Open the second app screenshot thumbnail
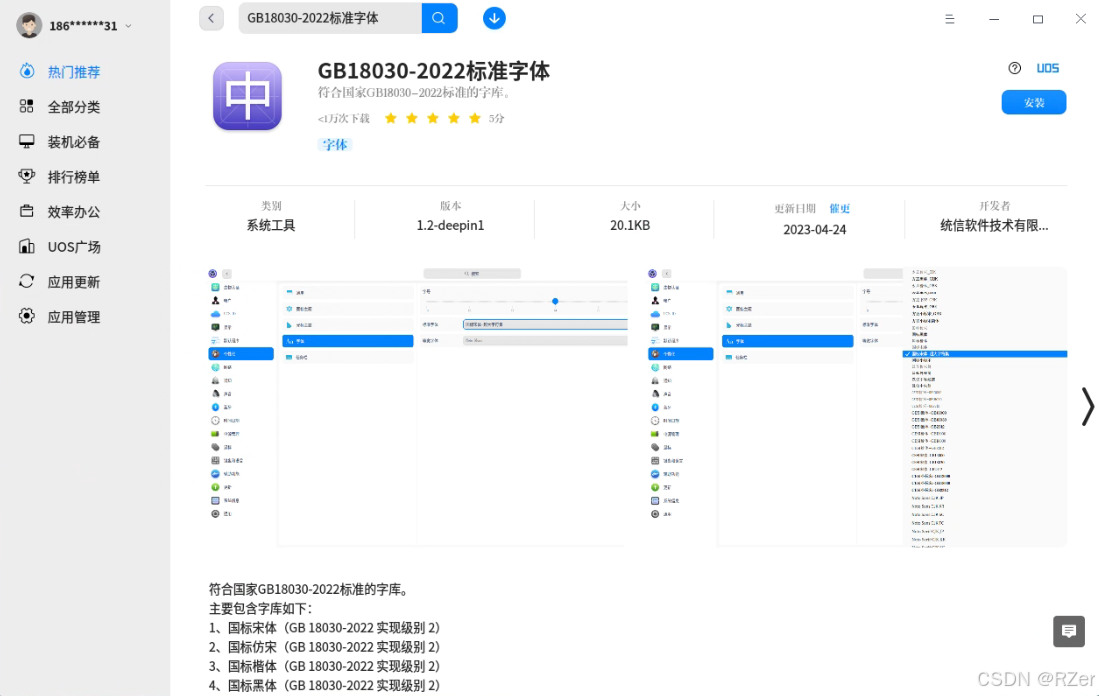 pyautogui.click(x=856, y=407)
